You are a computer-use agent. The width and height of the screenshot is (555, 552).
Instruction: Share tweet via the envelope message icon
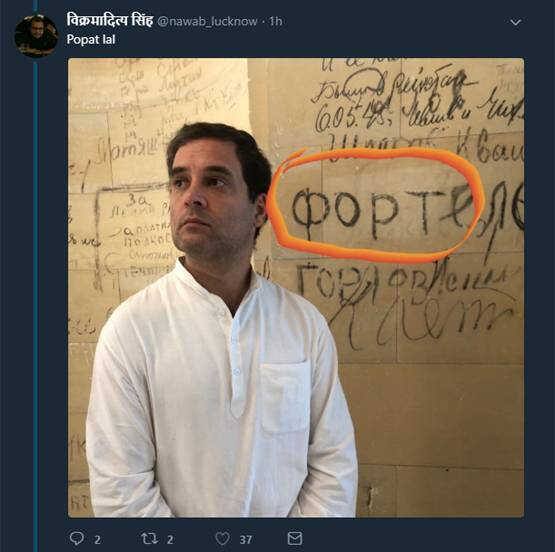tap(295, 539)
